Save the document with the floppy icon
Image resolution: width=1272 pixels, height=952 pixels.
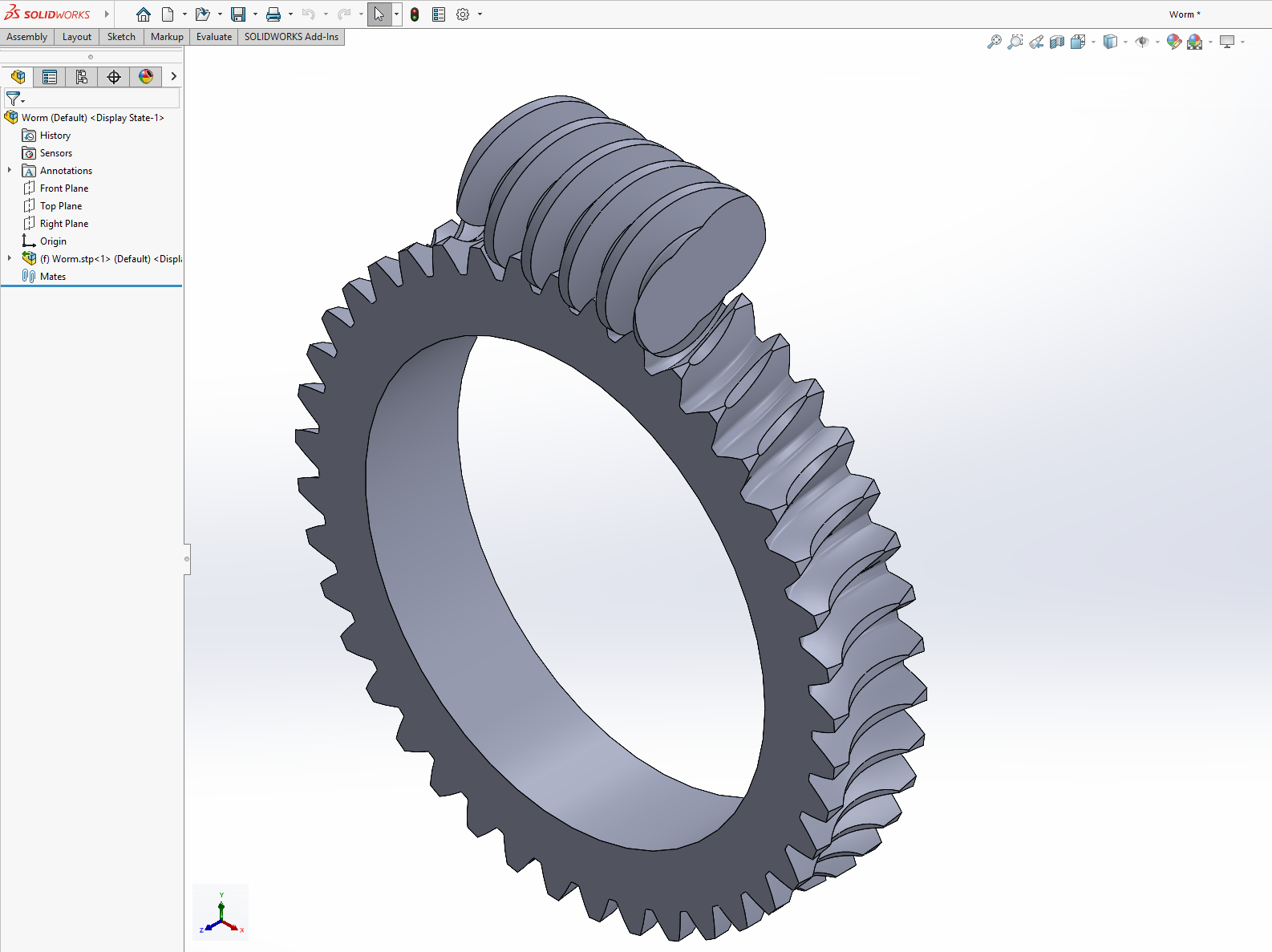coord(238,14)
